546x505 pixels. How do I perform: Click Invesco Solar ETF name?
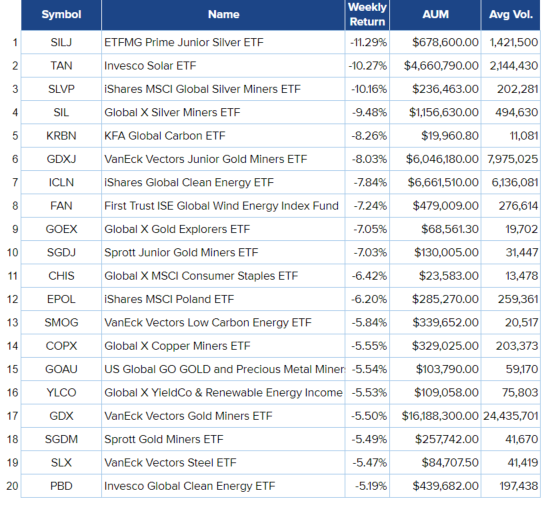(x=150, y=65)
